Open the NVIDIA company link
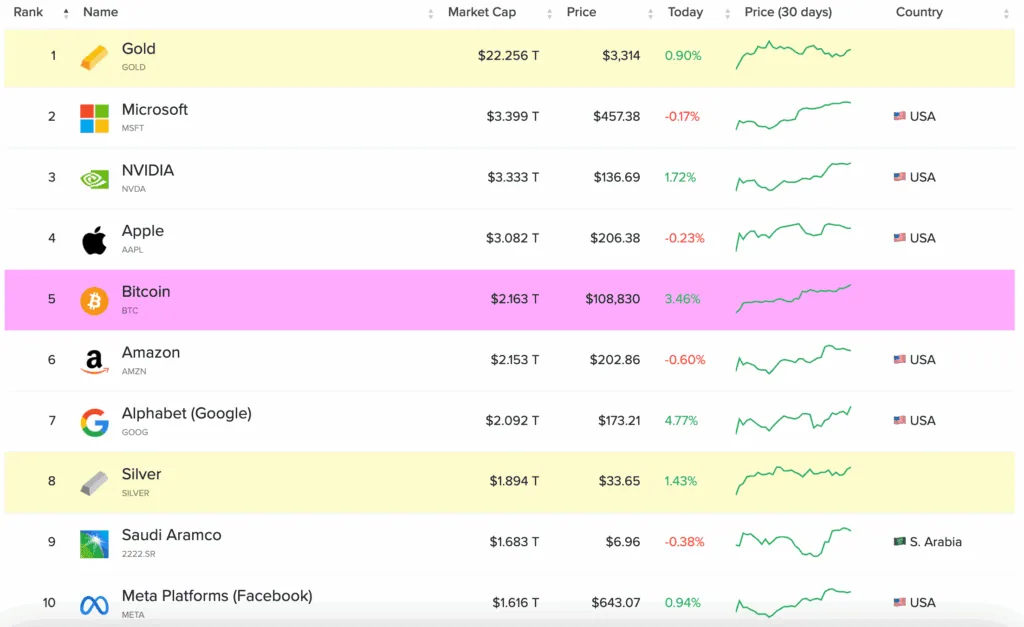This screenshot has width=1024, height=627. (x=148, y=170)
